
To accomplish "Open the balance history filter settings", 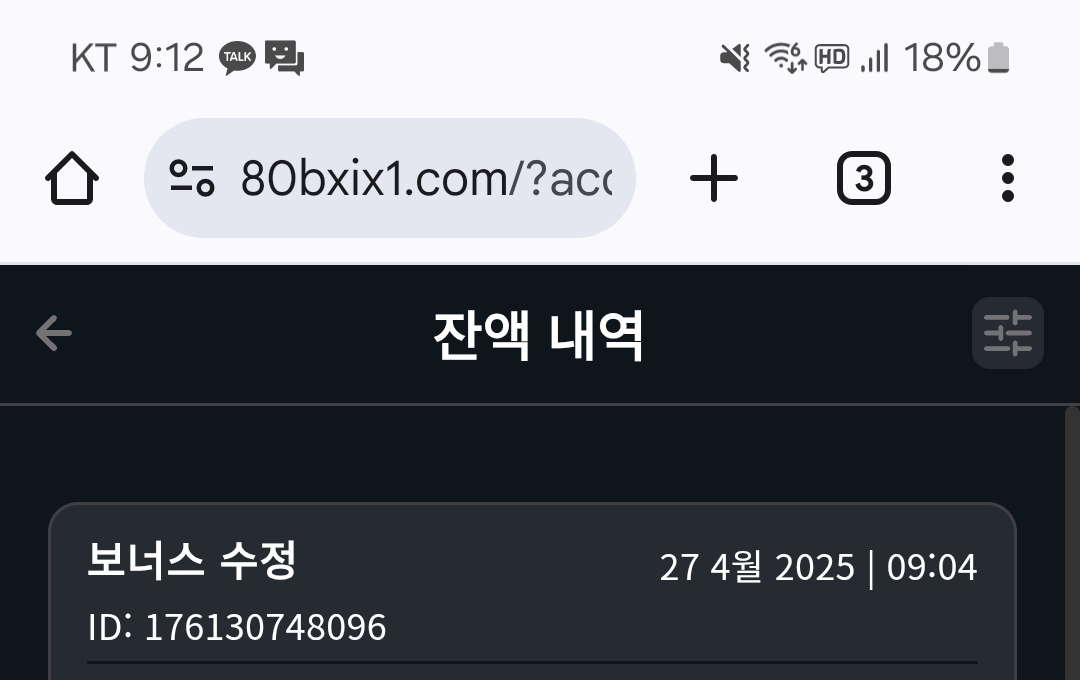I will 1008,333.
